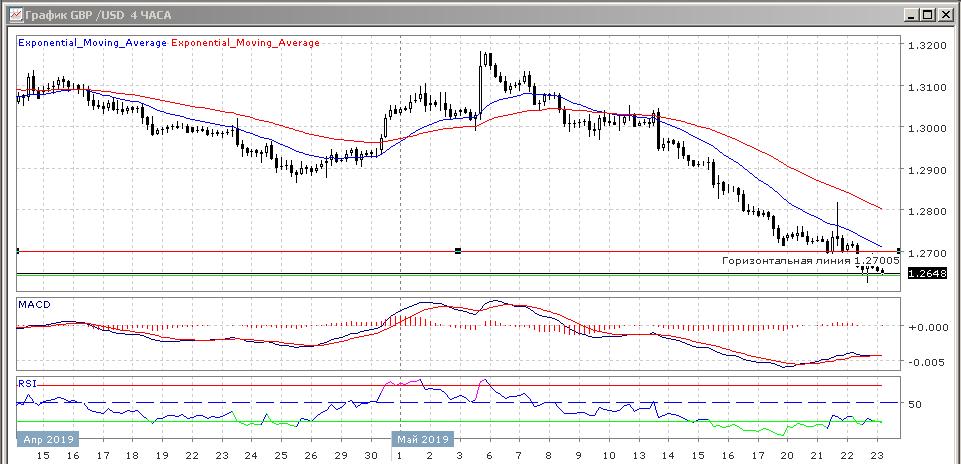This screenshot has height=464, width=961.
Task: Select the blue Exponential_Moving_Average label
Action: click(x=93, y=43)
